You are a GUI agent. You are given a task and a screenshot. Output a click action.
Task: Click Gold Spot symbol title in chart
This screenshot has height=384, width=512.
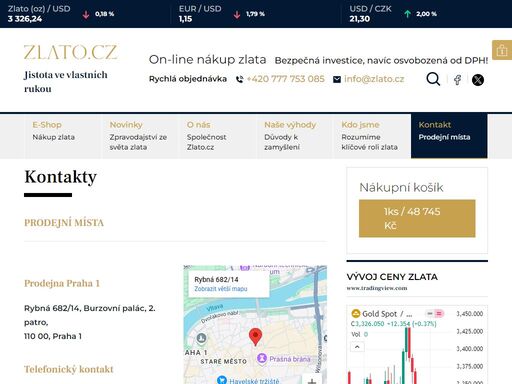coord(387,314)
